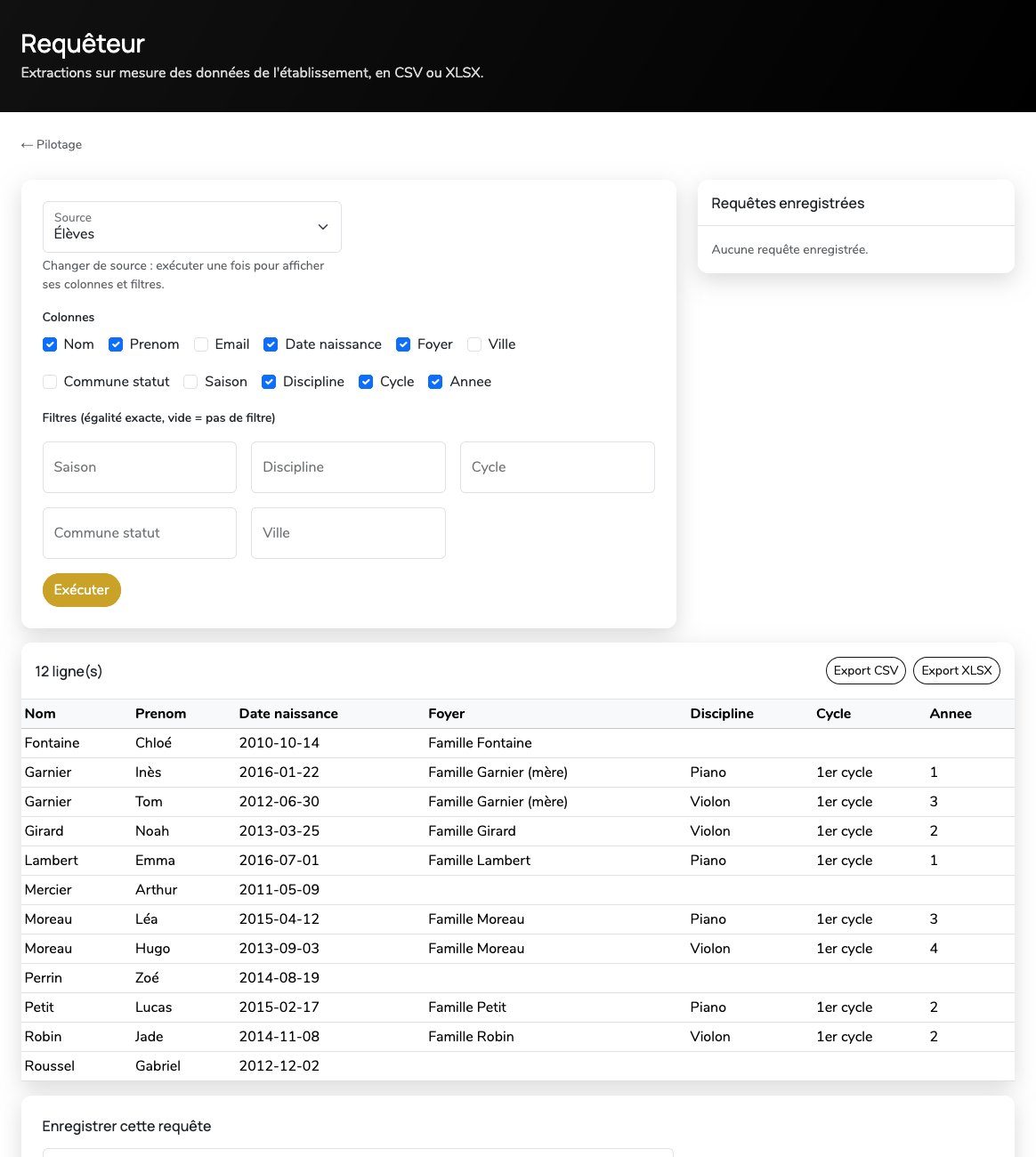Uncheck the Nom column checkbox
The image size is (1036, 1157).
pyautogui.click(x=50, y=344)
